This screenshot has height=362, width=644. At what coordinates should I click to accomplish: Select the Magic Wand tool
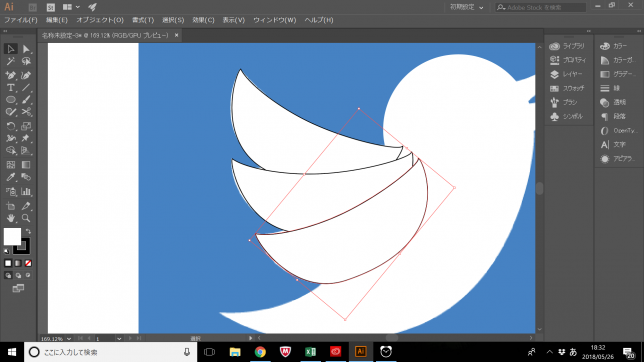point(11,62)
